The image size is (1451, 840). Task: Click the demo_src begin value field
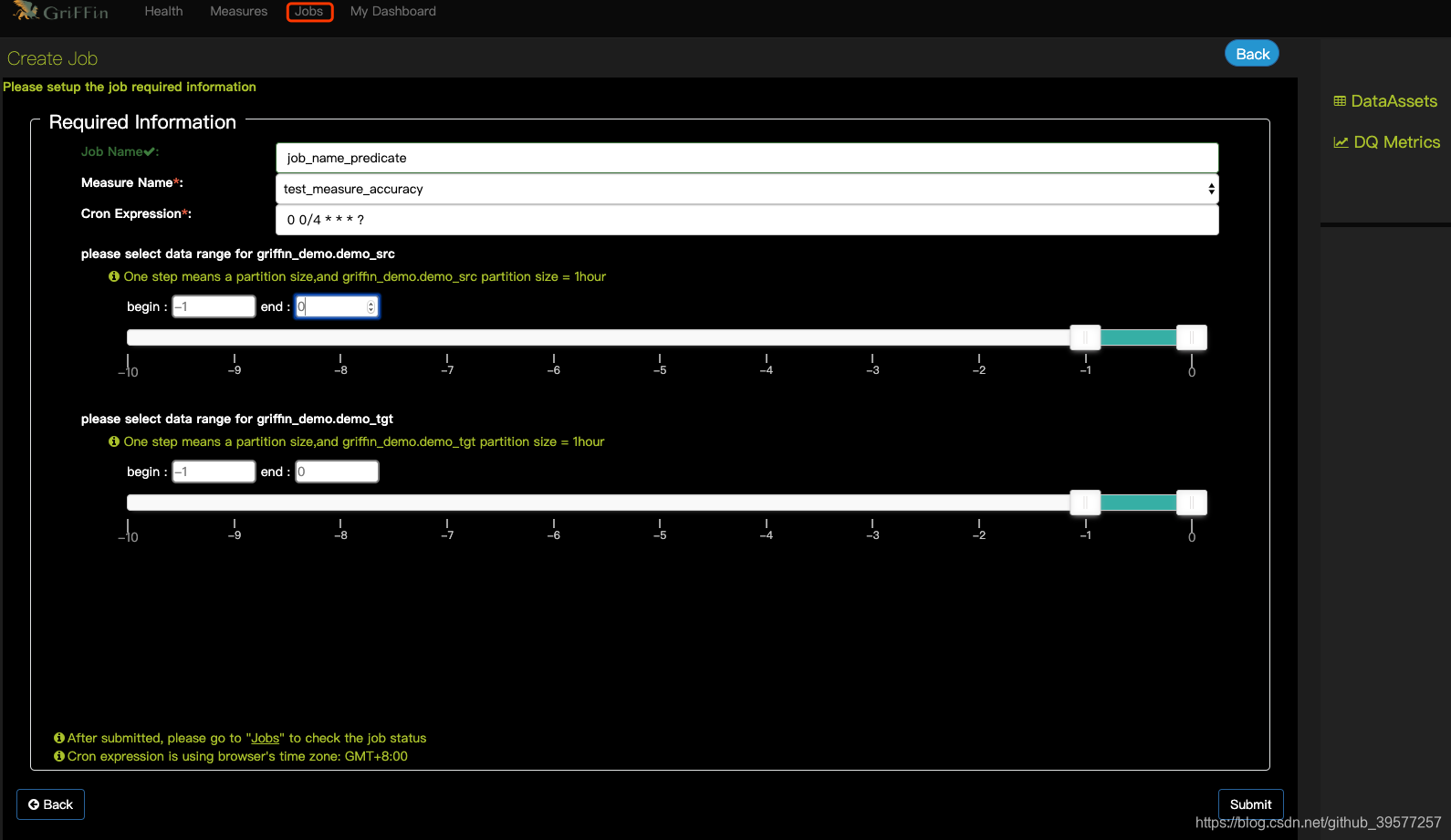tap(214, 306)
